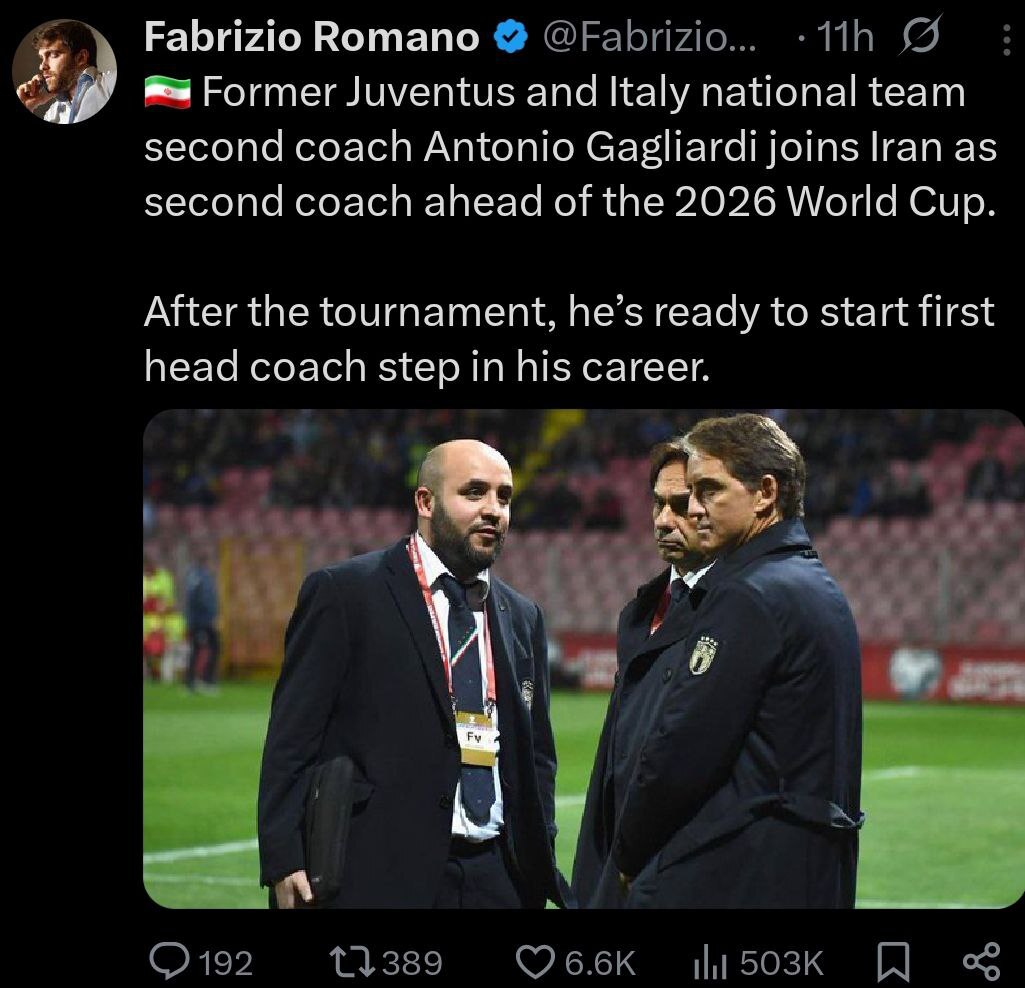Image resolution: width=1025 pixels, height=988 pixels.
Task: Click the 503K views count
Action: (782, 963)
